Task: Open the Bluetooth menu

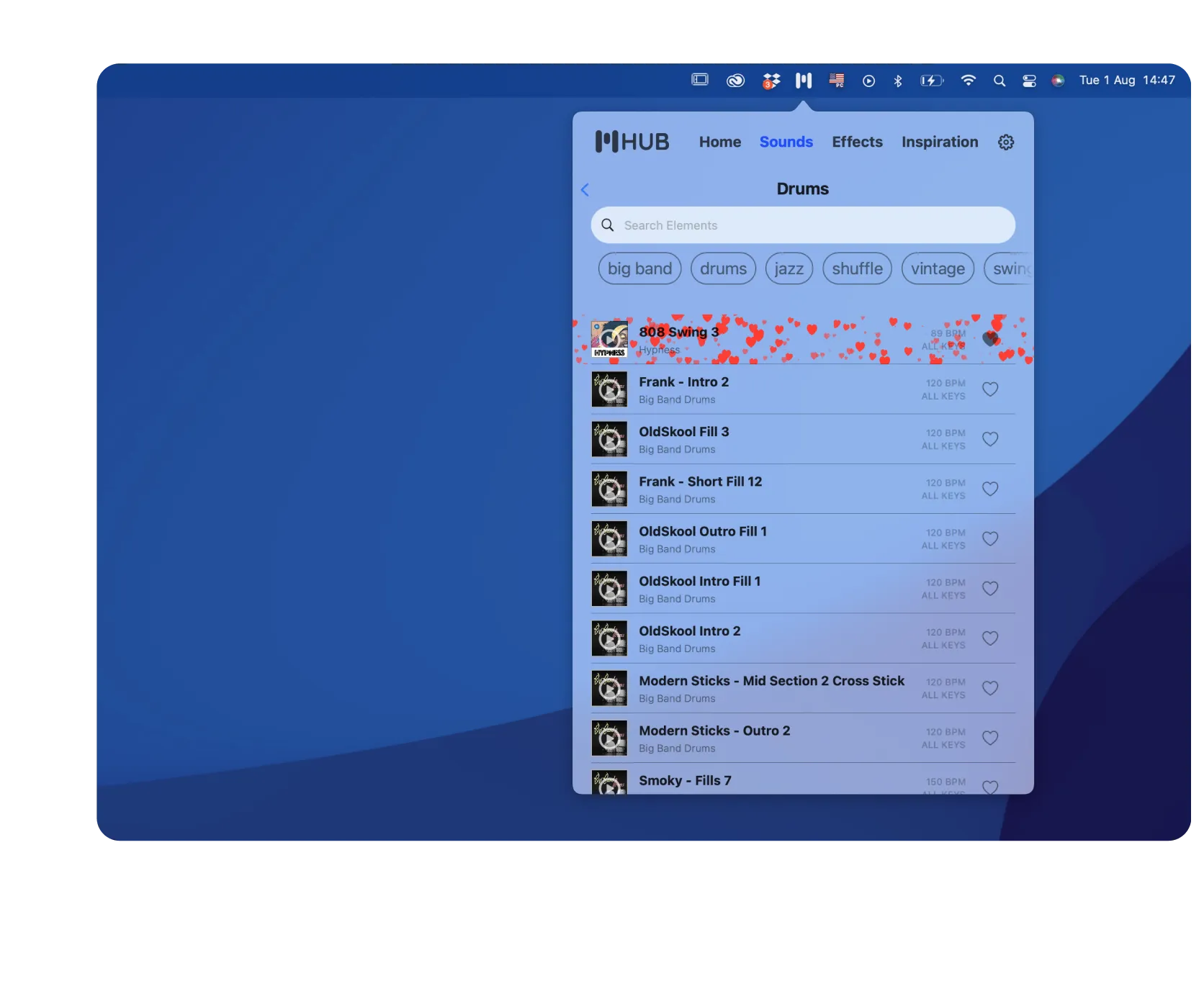Action: tap(898, 80)
